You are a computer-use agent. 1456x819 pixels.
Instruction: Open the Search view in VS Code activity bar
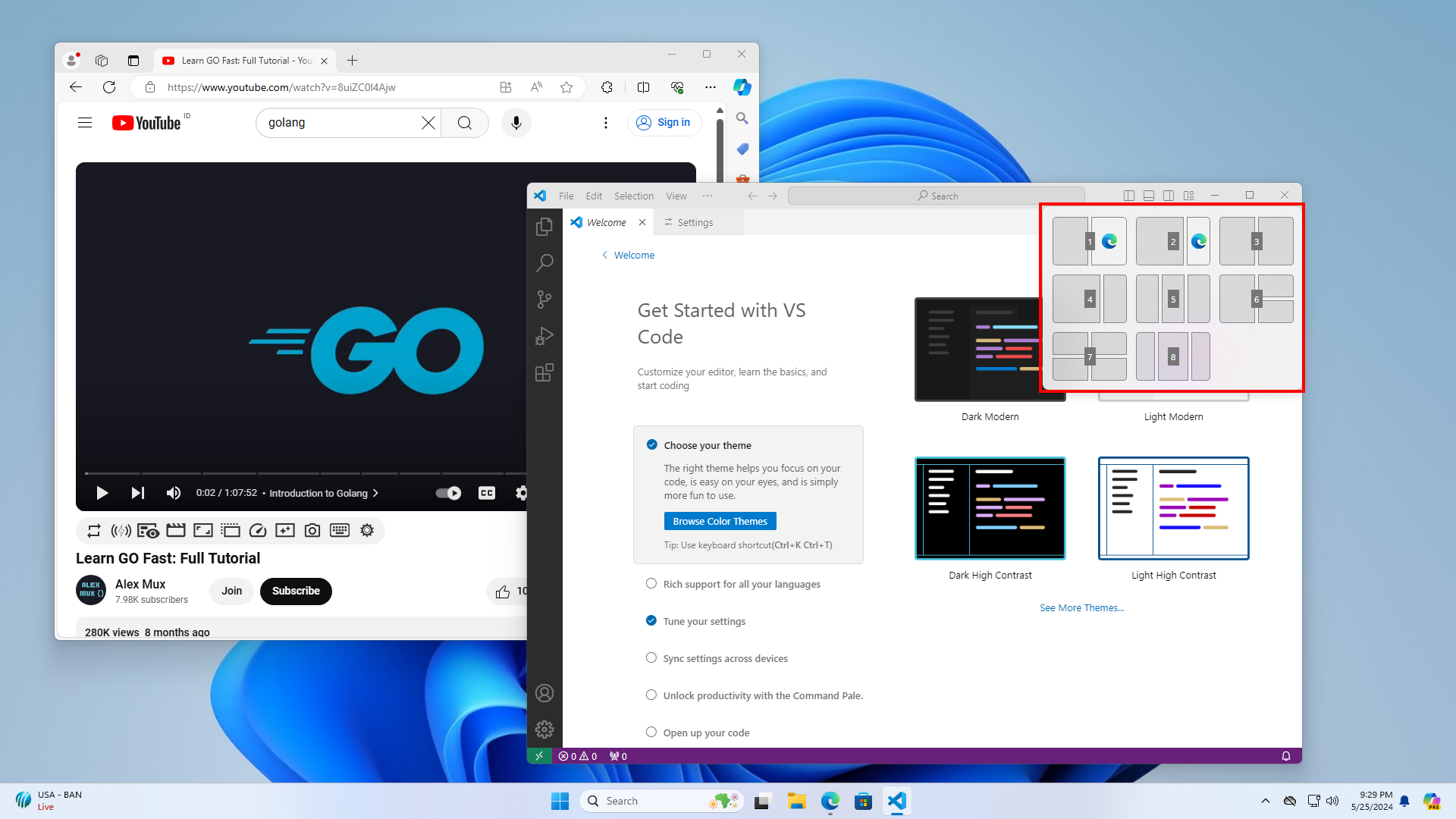pos(544,263)
